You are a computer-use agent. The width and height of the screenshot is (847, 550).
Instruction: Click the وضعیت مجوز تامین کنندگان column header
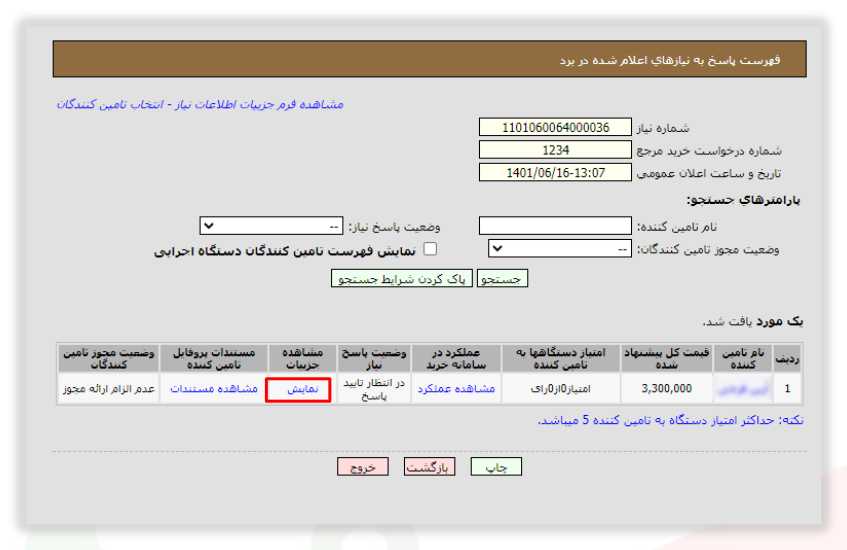pyautogui.click(x=109, y=359)
